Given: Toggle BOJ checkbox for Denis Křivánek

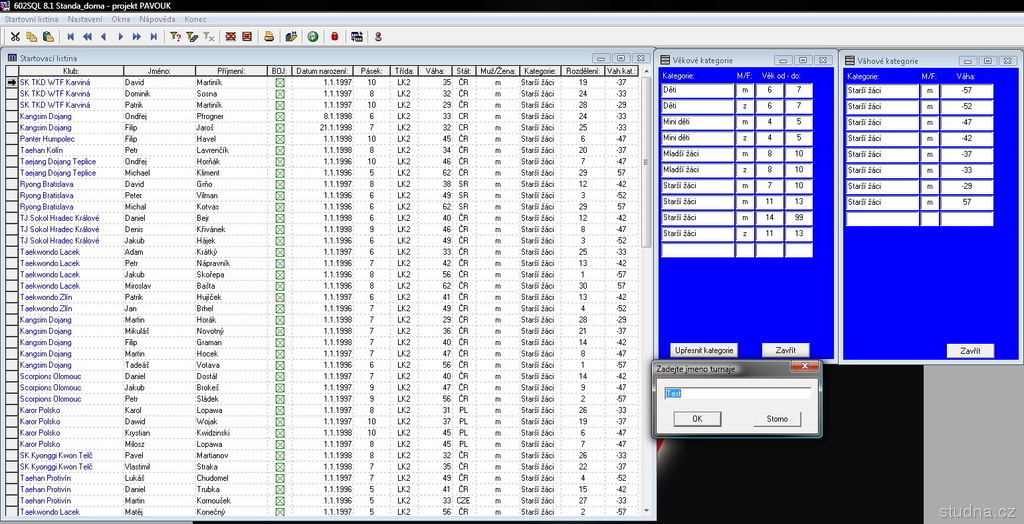Looking at the screenshot, I should [x=280, y=229].
